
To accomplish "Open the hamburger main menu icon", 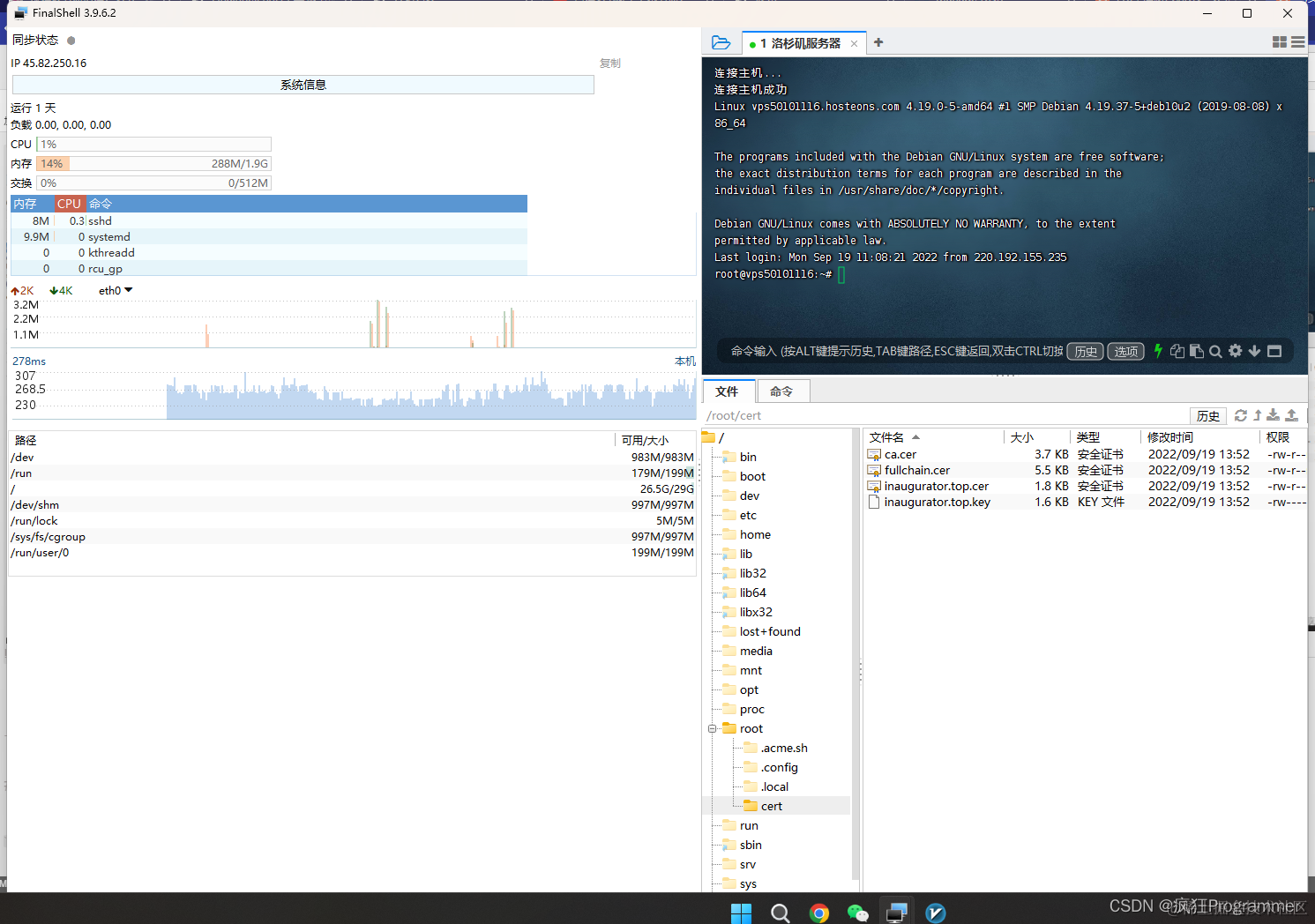I will (x=1298, y=42).
